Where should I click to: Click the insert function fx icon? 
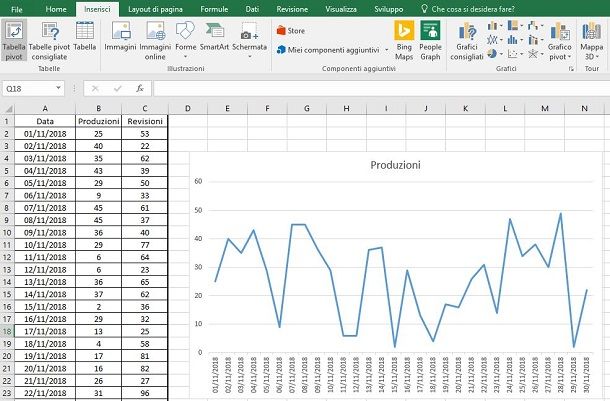pyautogui.click(x=140, y=89)
